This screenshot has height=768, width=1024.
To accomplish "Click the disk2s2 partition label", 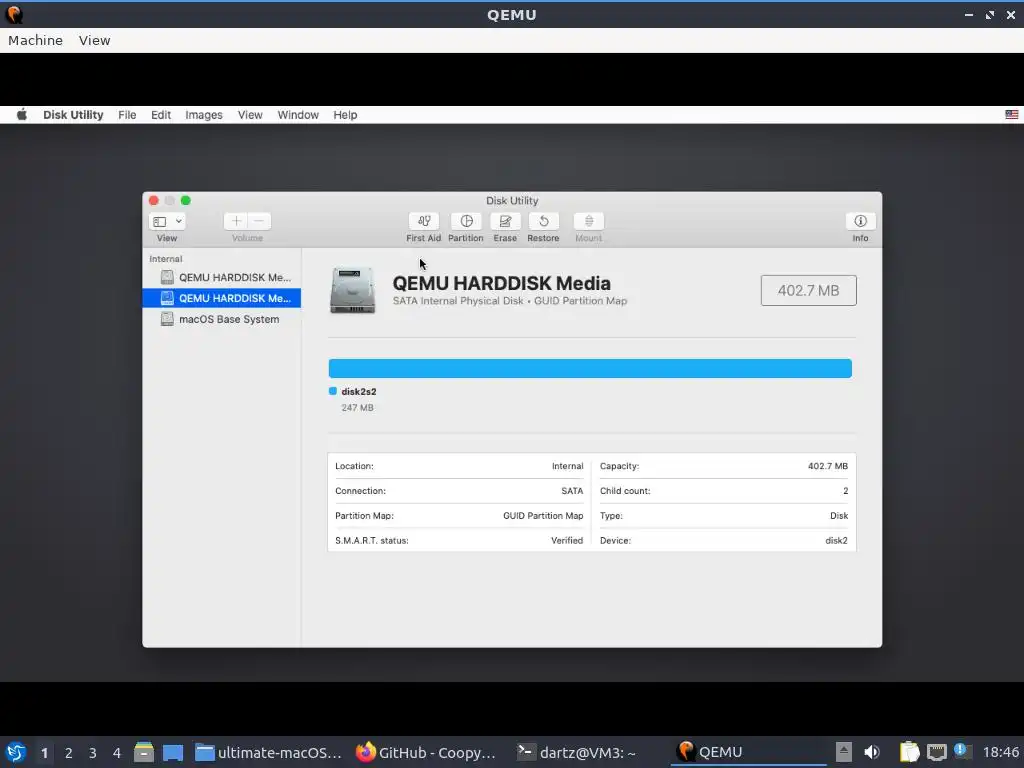I will (359, 392).
